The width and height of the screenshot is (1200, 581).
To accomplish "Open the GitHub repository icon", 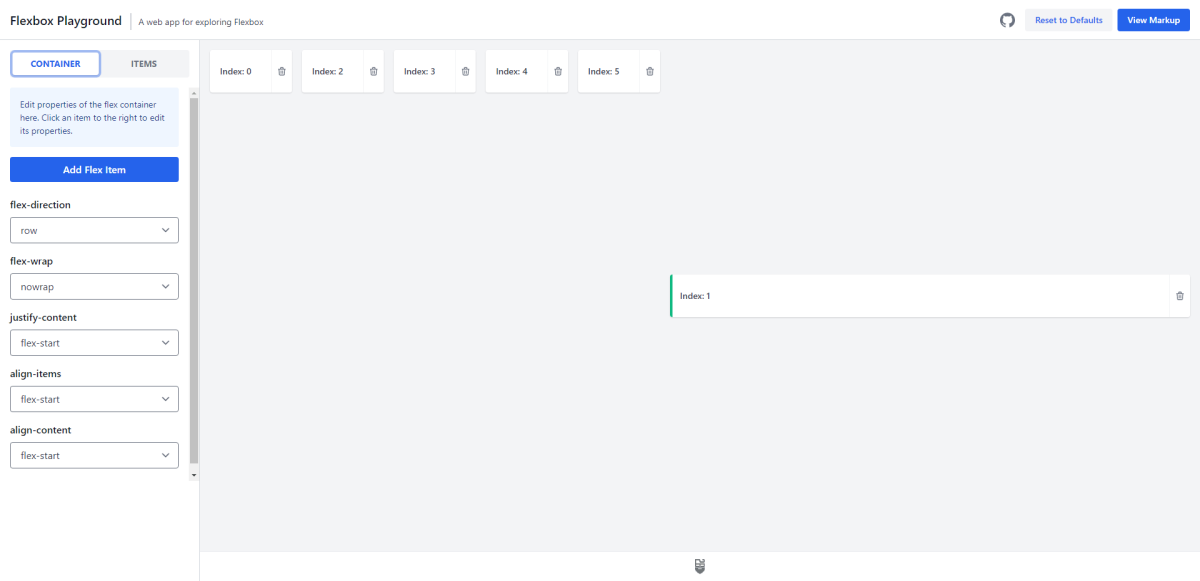I will [x=1007, y=19].
